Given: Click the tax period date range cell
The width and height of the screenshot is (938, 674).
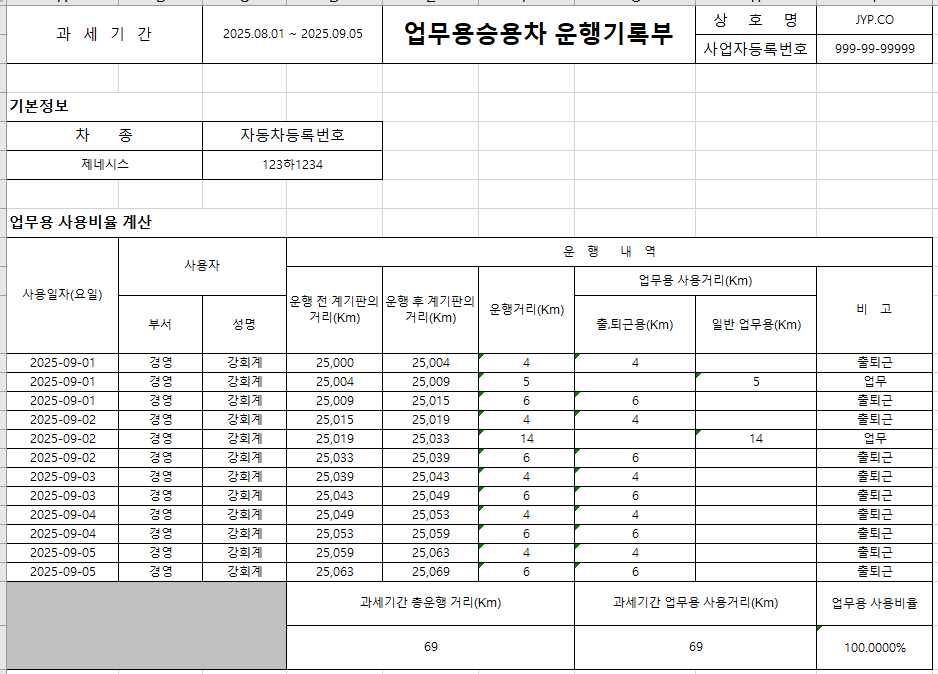Looking at the screenshot, I should pyautogui.click(x=292, y=34).
